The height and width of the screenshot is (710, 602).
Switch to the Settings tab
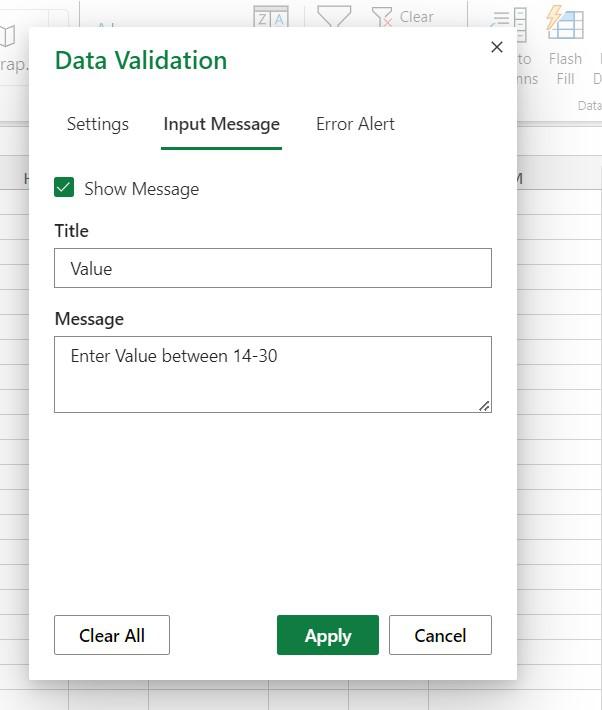click(x=98, y=124)
